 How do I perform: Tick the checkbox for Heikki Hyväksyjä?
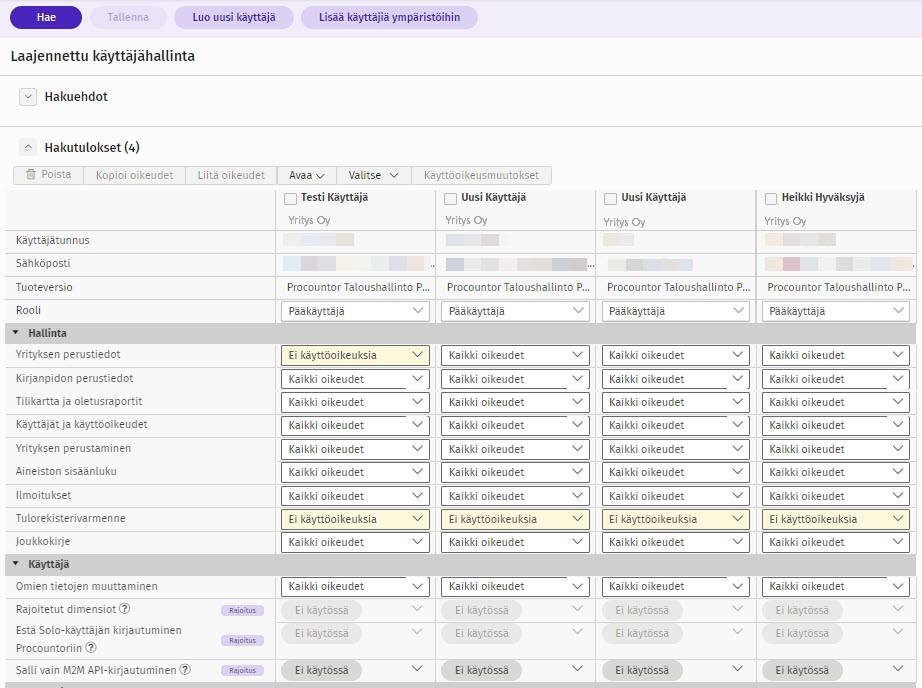(771, 199)
